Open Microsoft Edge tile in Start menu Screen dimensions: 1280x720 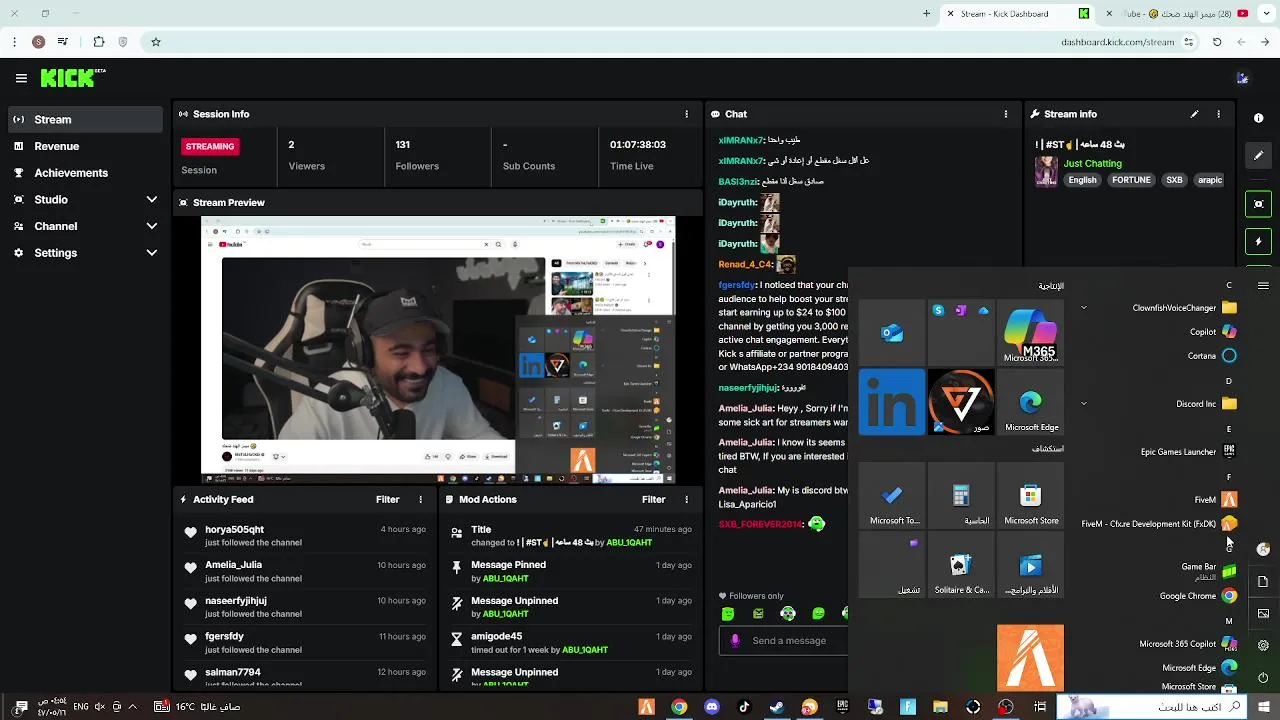[1030, 402]
